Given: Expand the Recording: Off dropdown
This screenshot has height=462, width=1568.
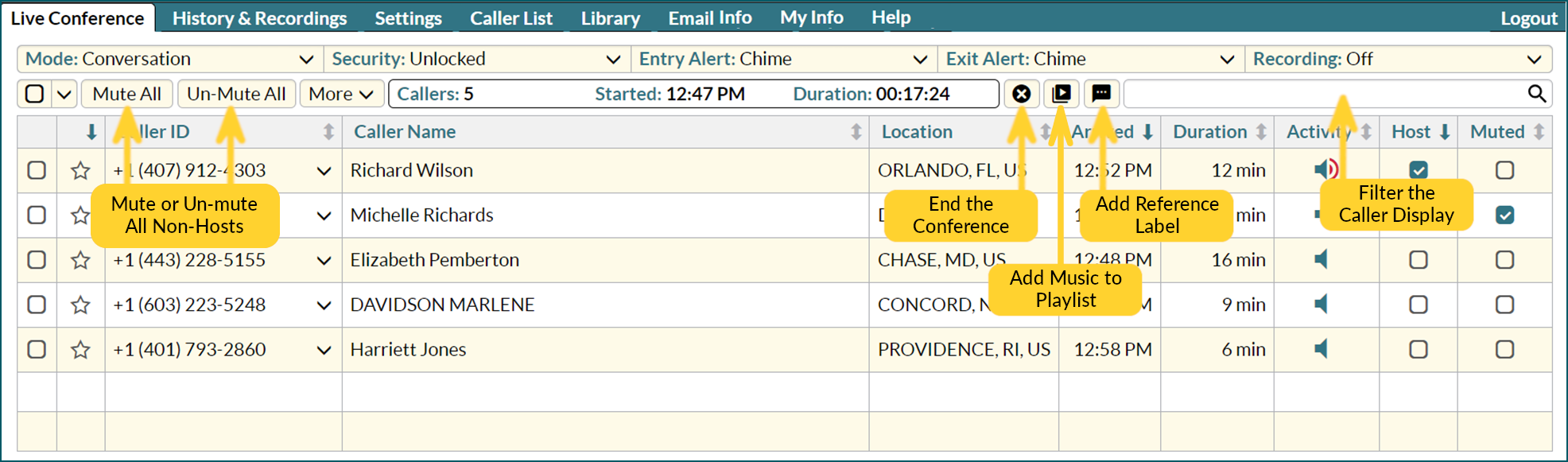Looking at the screenshot, I should 1398,59.
